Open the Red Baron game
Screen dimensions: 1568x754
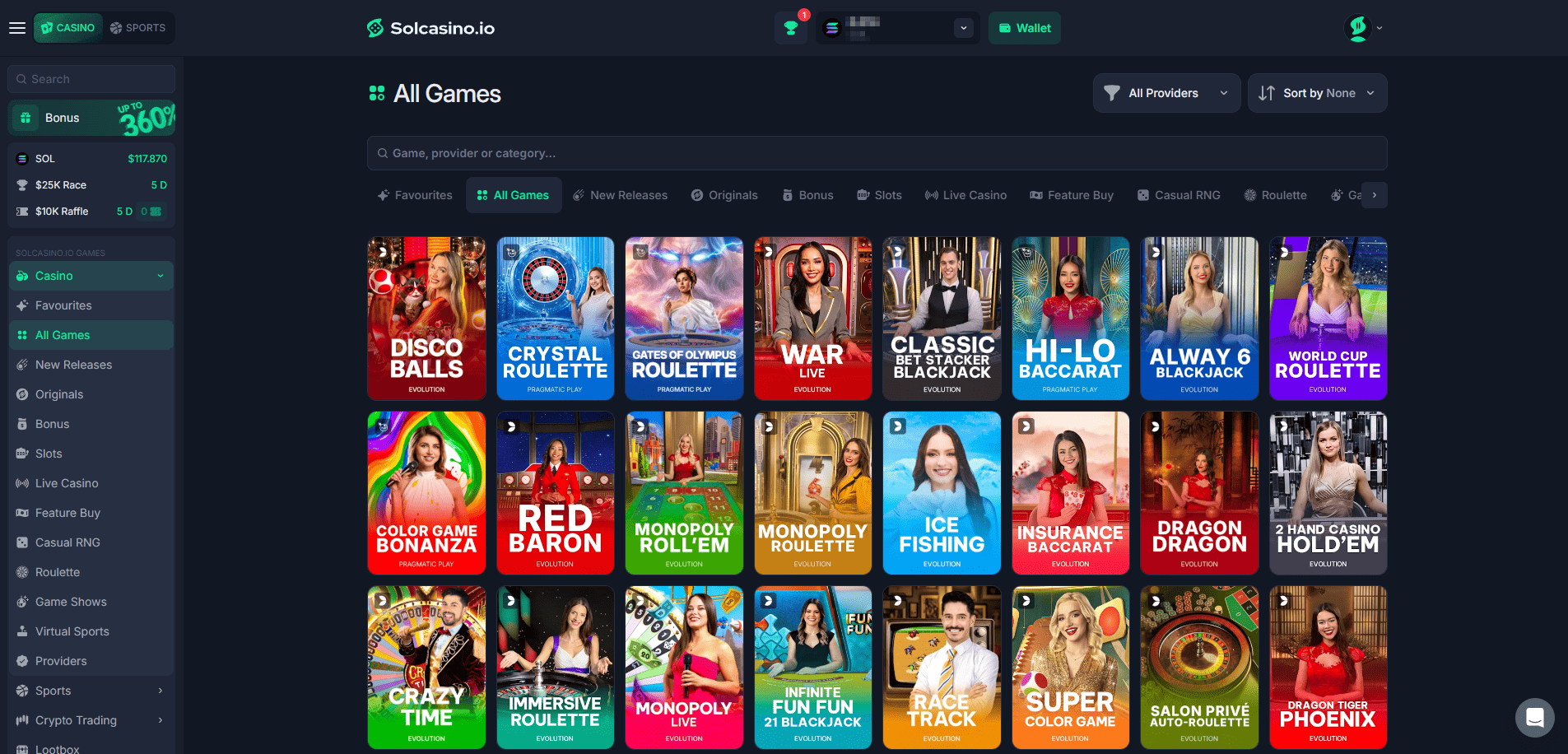tap(556, 493)
